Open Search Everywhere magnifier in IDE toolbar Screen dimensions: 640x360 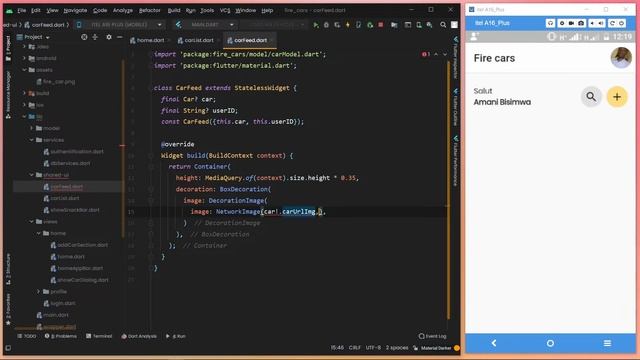(x=443, y=25)
